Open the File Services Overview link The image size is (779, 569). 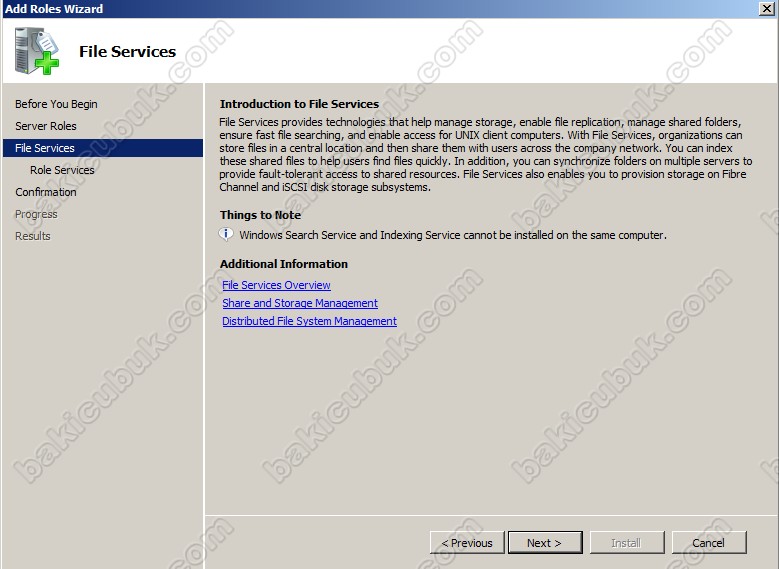pyautogui.click(x=276, y=285)
